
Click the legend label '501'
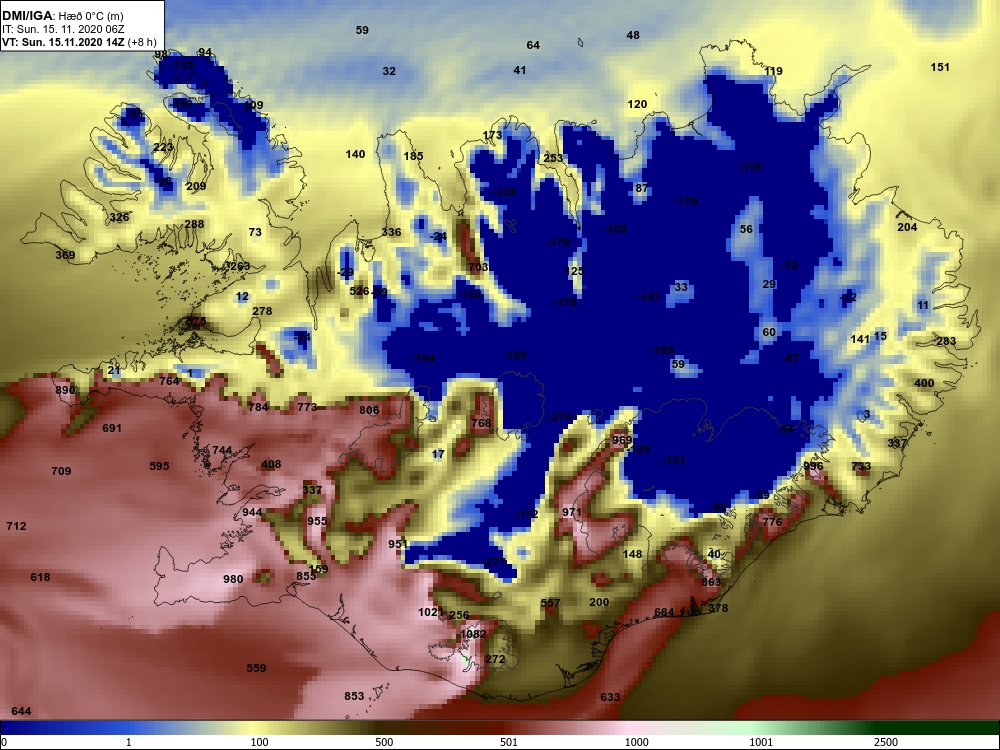coord(509,742)
